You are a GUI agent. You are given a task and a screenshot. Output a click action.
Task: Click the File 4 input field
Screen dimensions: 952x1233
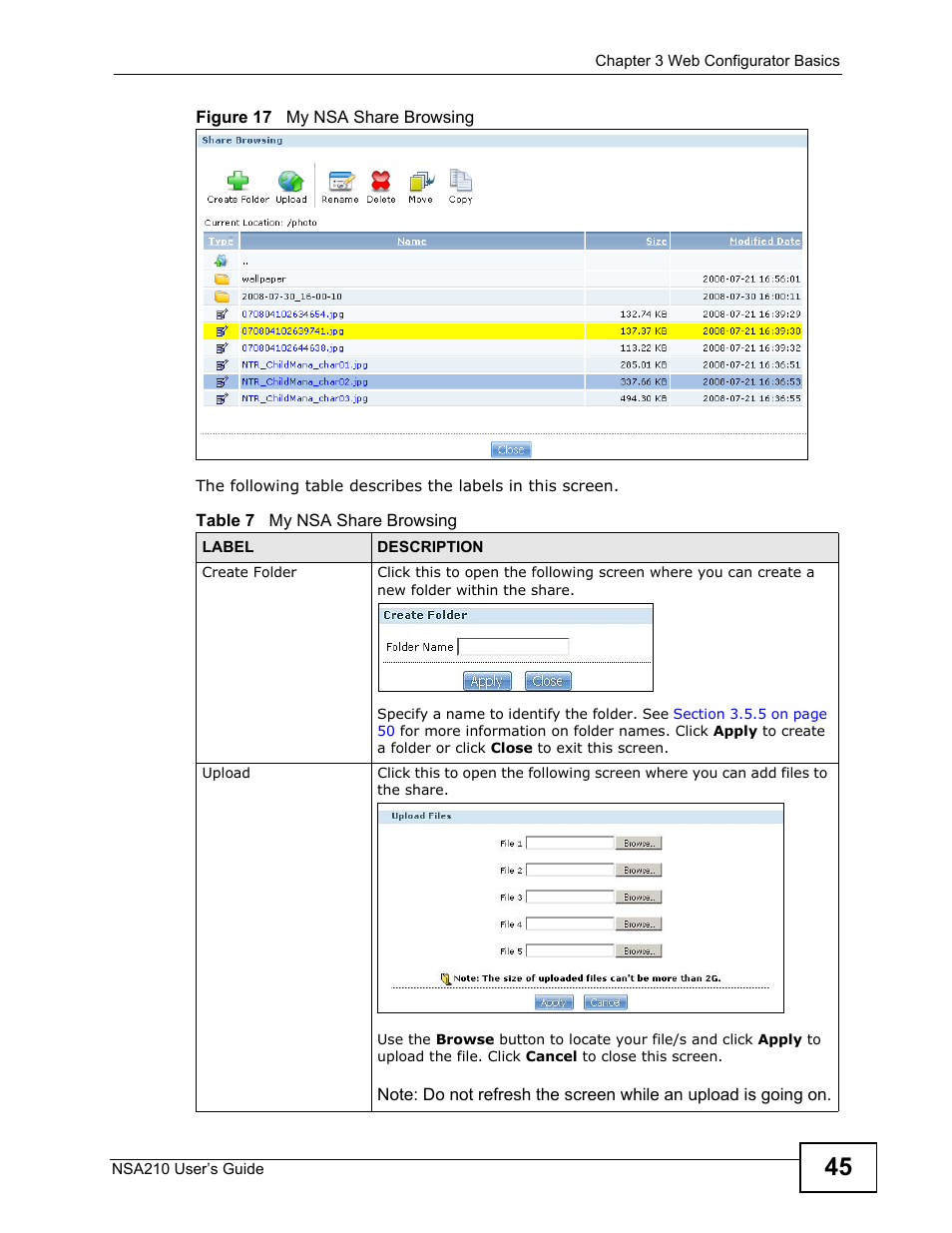coord(570,925)
